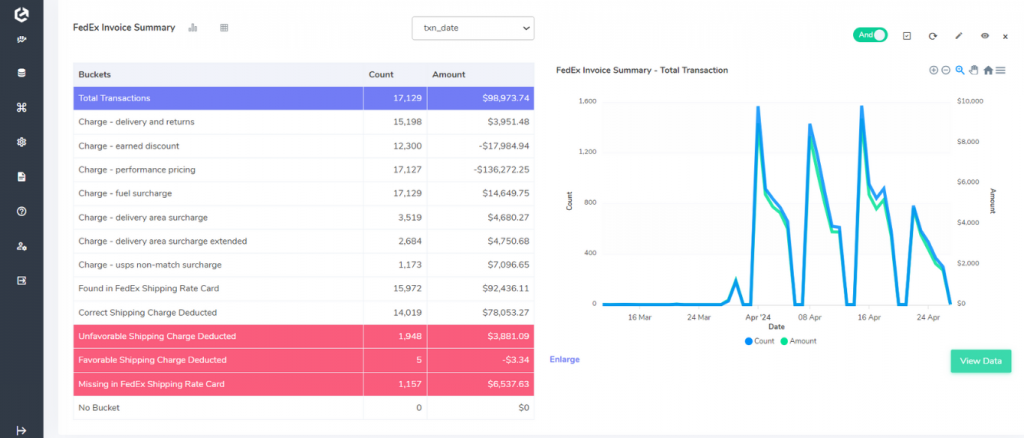Click the $6,537.63 amount cell
This screenshot has width=1024, height=438.
point(481,384)
